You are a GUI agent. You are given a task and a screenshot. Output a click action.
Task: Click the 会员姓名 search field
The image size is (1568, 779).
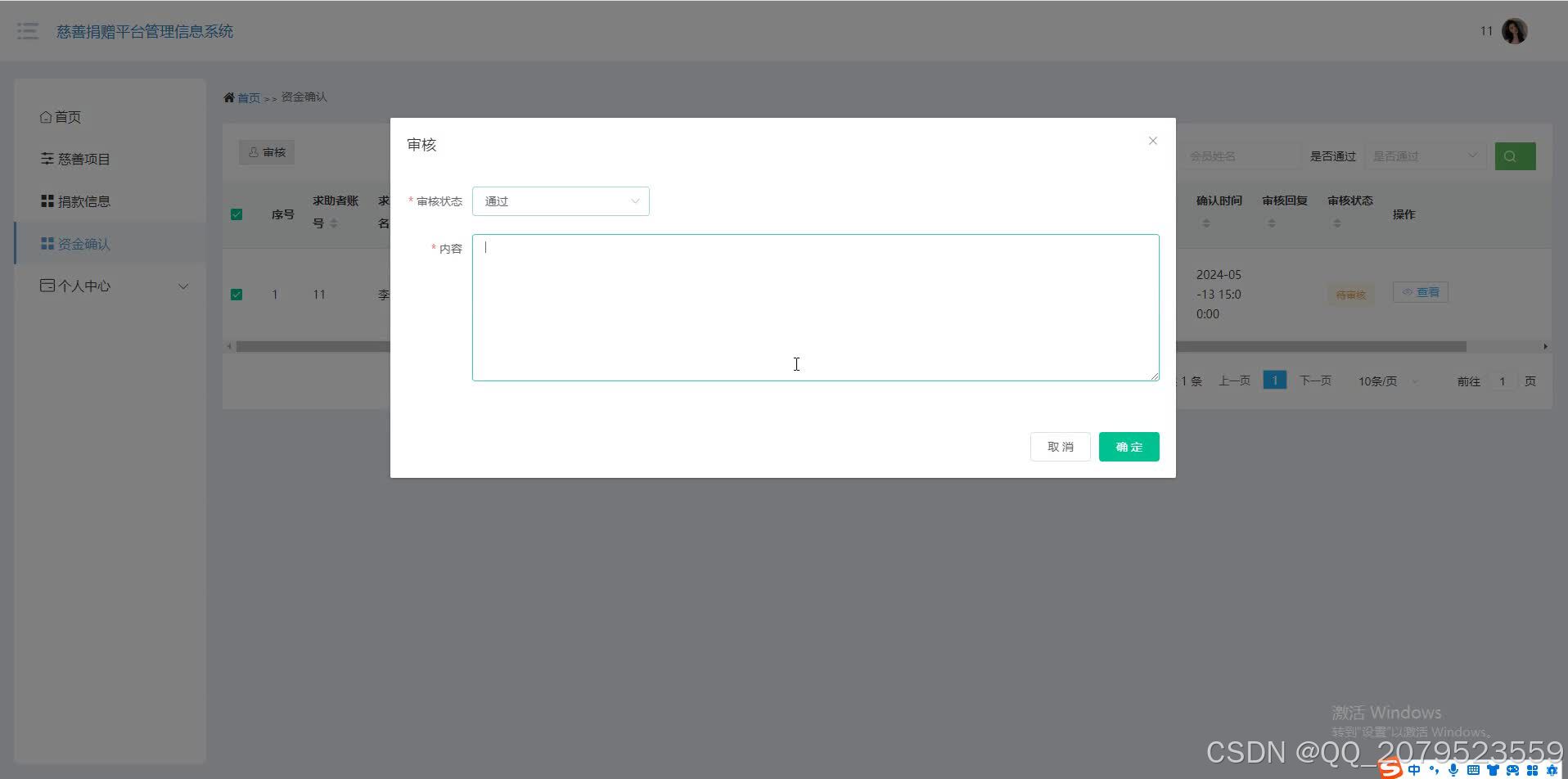click(1240, 156)
